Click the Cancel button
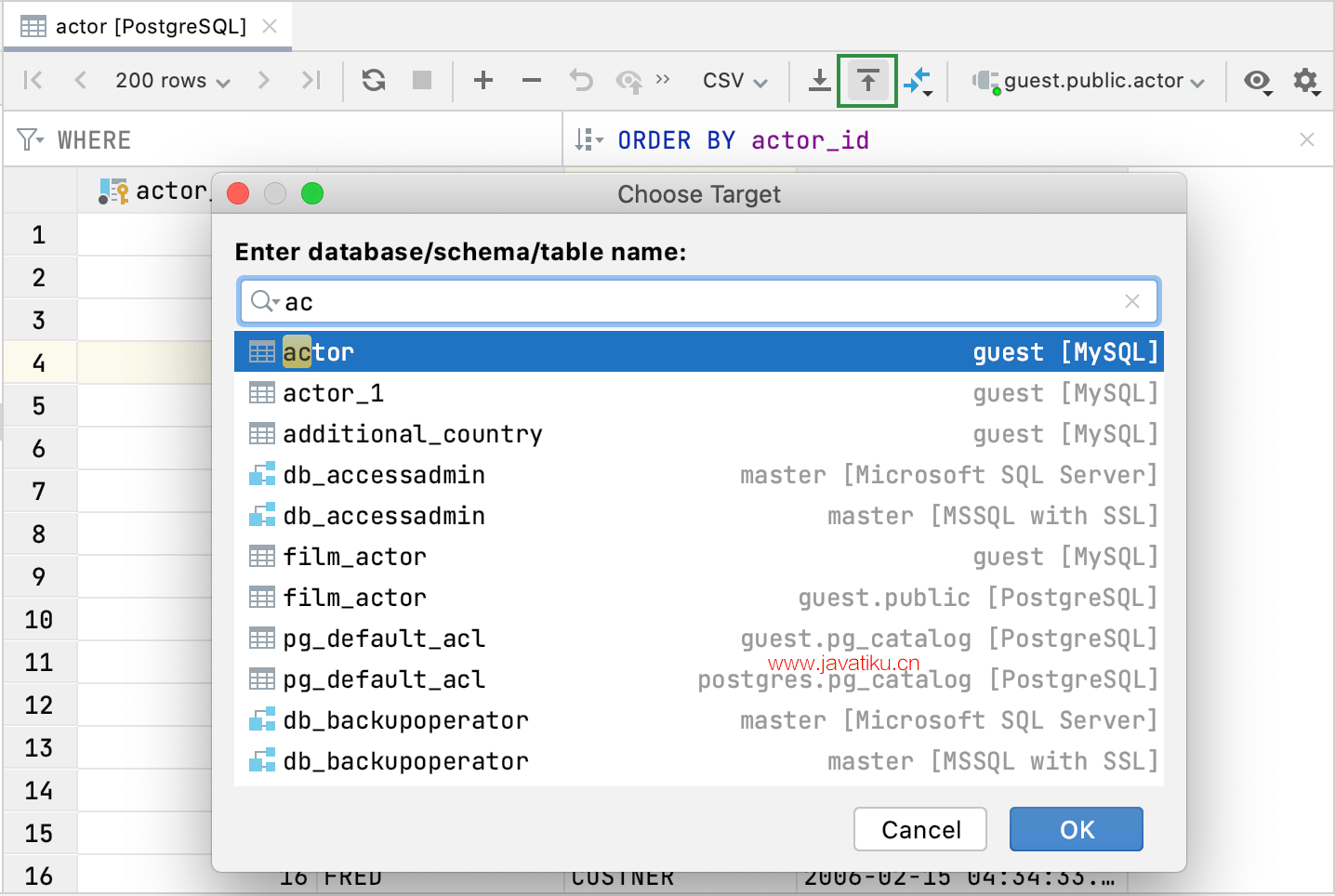This screenshot has height=896, width=1335. click(920, 829)
